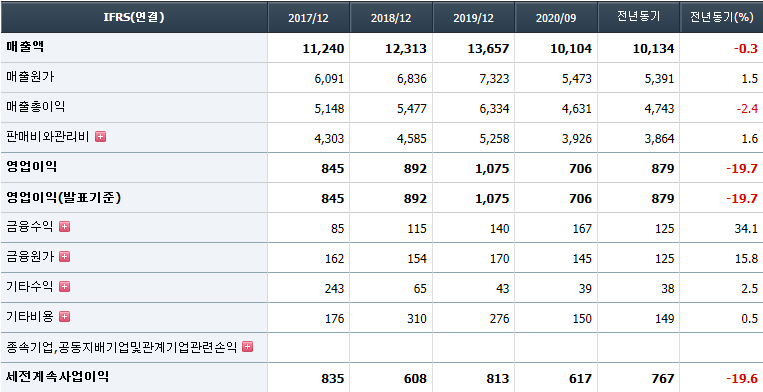Select 금융원가 value 162
This screenshot has height=392, width=763.
click(x=335, y=259)
